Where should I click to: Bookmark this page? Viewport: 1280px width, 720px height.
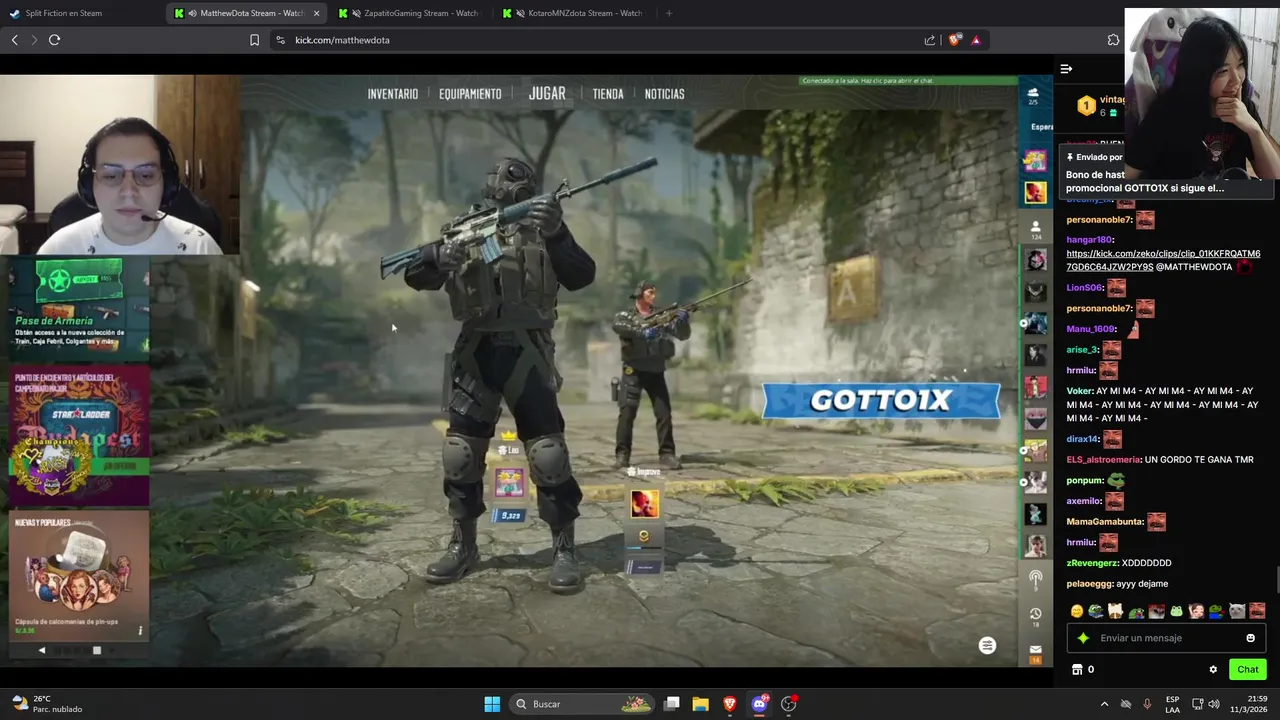click(254, 40)
